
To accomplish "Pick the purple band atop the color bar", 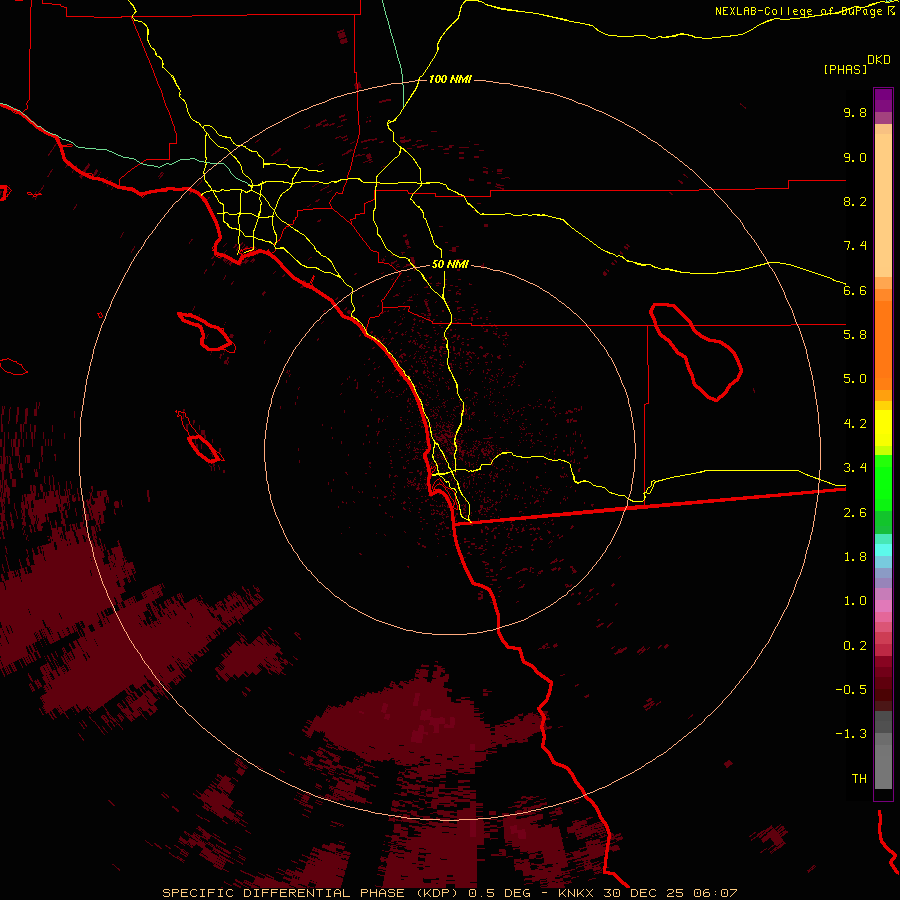I will click(x=883, y=100).
